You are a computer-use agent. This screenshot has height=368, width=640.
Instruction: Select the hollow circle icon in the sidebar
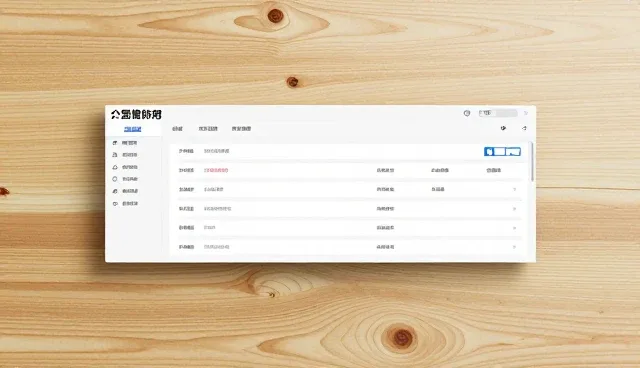pyautogui.click(x=115, y=179)
